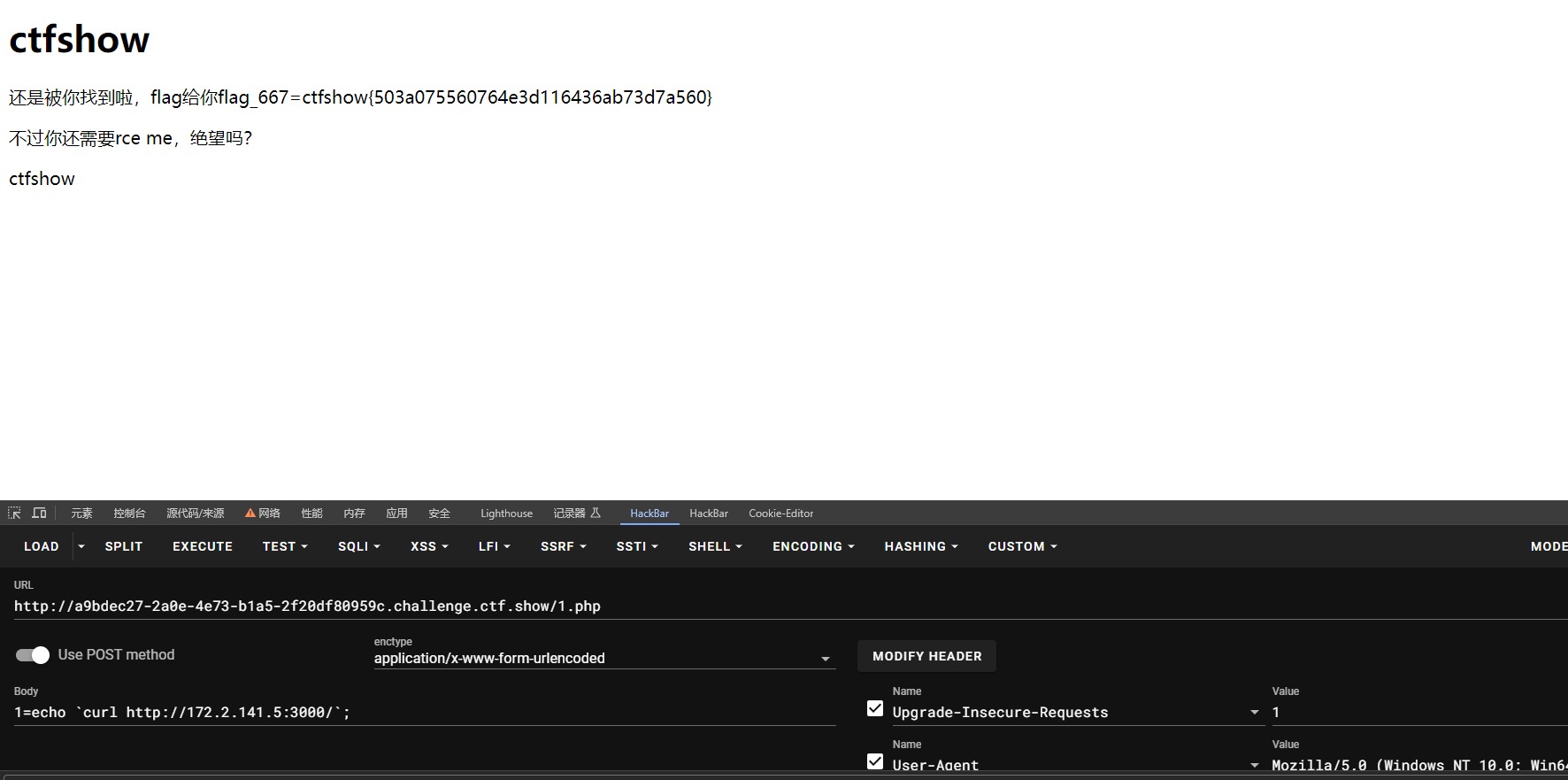Uncheck the Upgrade-Insecure-Requests header checkbox
Viewport: 1568px width, 780px height.
(875, 708)
